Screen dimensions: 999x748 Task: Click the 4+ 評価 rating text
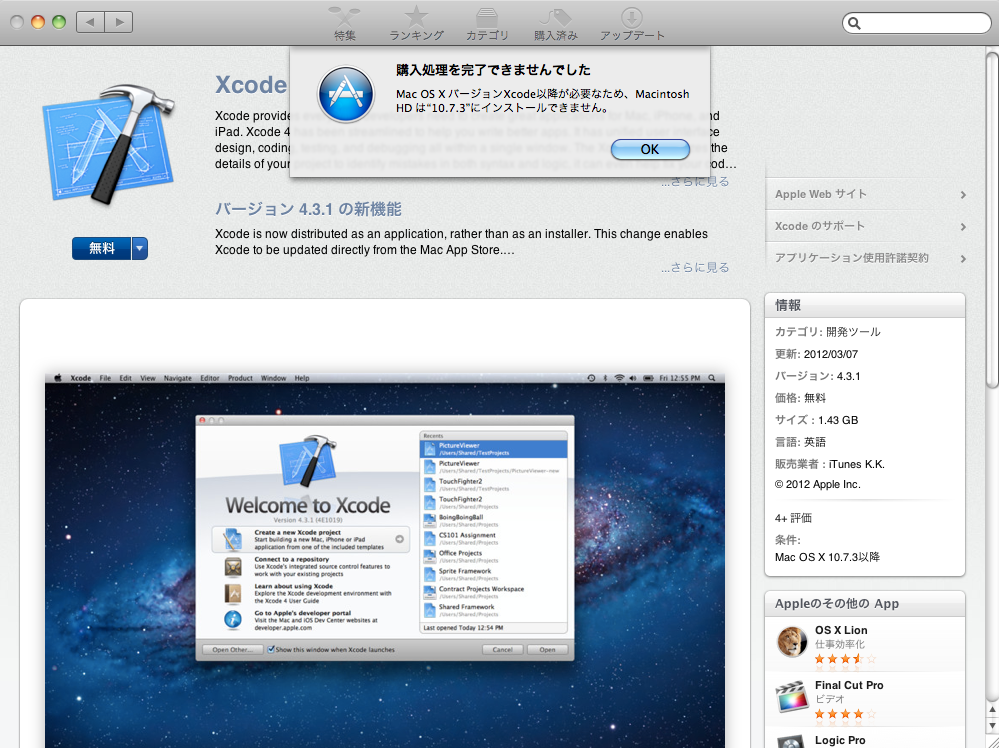pos(793,518)
